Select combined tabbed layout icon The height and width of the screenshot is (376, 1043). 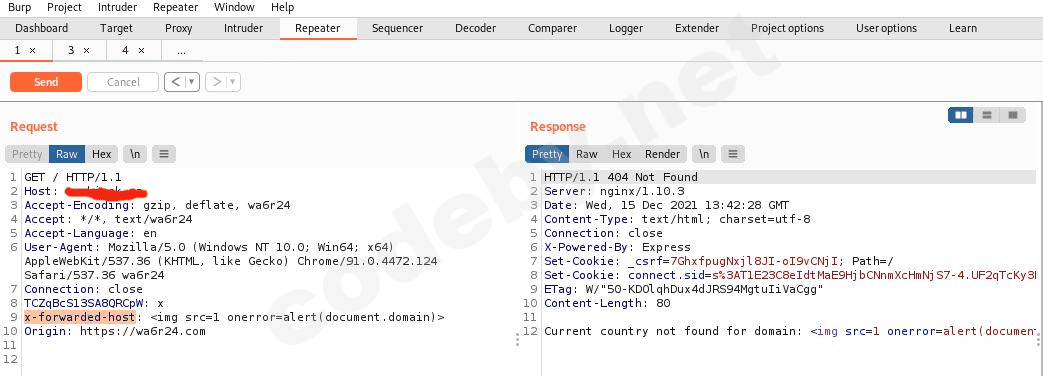pos(1013,115)
